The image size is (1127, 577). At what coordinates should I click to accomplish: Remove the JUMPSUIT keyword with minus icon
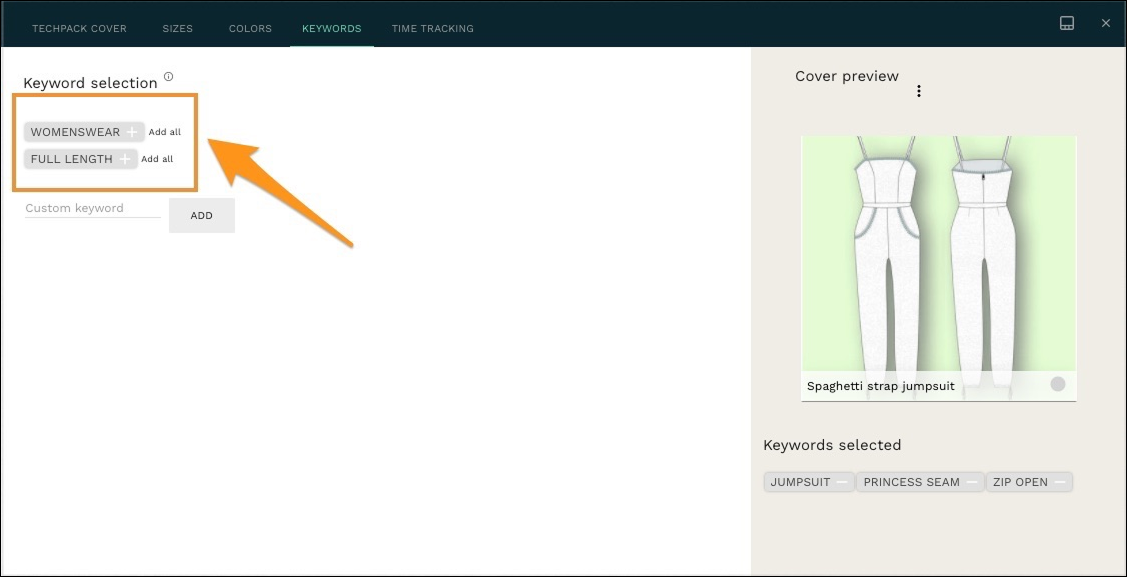tap(842, 482)
